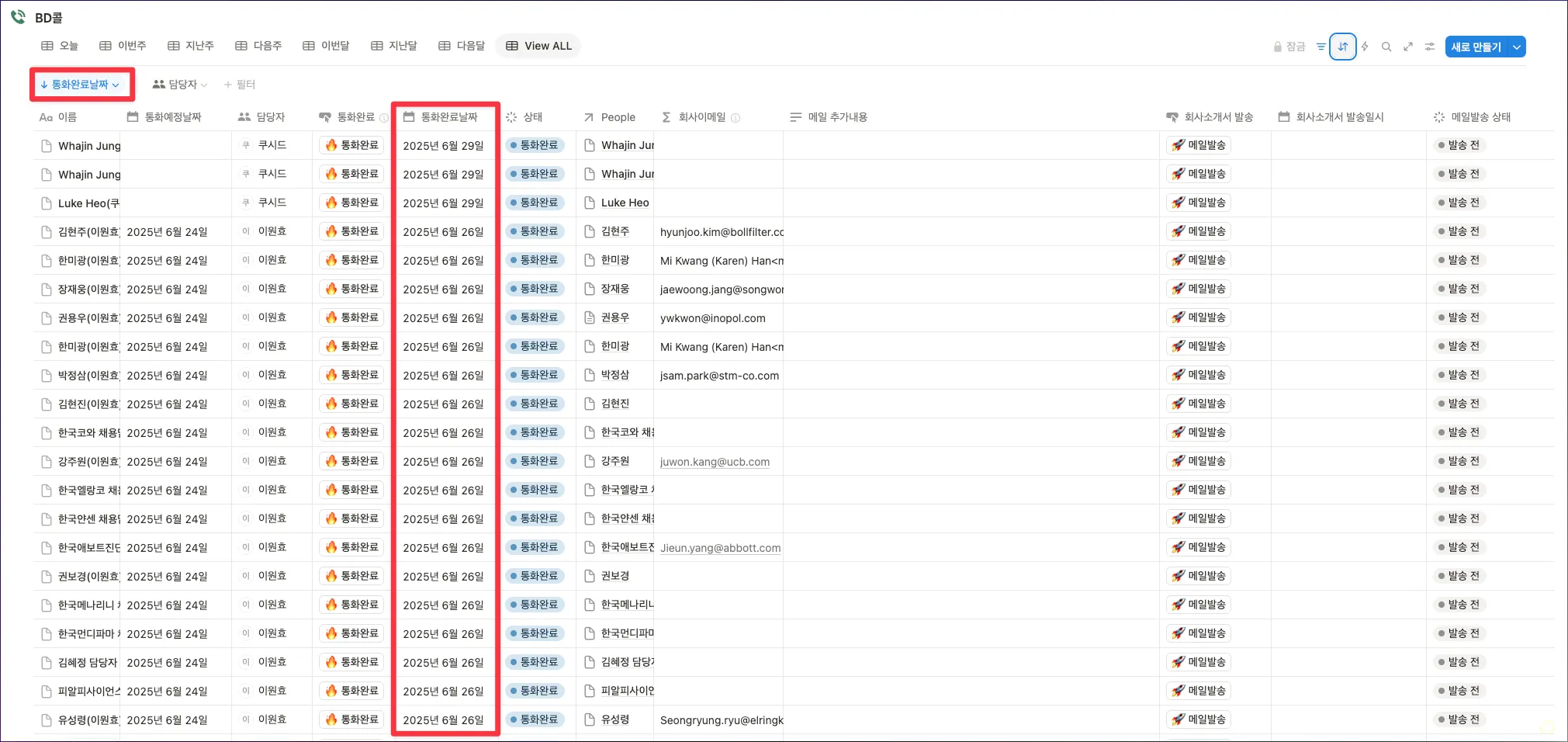The image size is (1568, 742).
Task: Click the People page icon for 권용우
Action: pyautogui.click(x=590, y=317)
